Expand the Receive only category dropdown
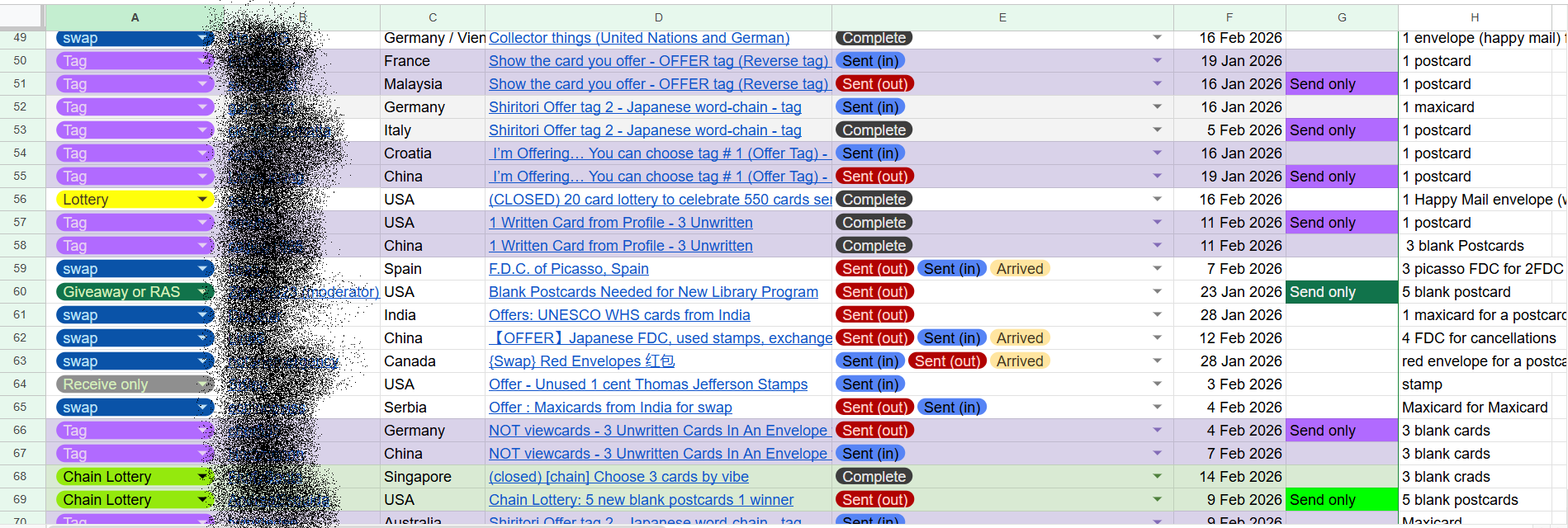The width and height of the screenshot is (1568, 528). point(202,384)
